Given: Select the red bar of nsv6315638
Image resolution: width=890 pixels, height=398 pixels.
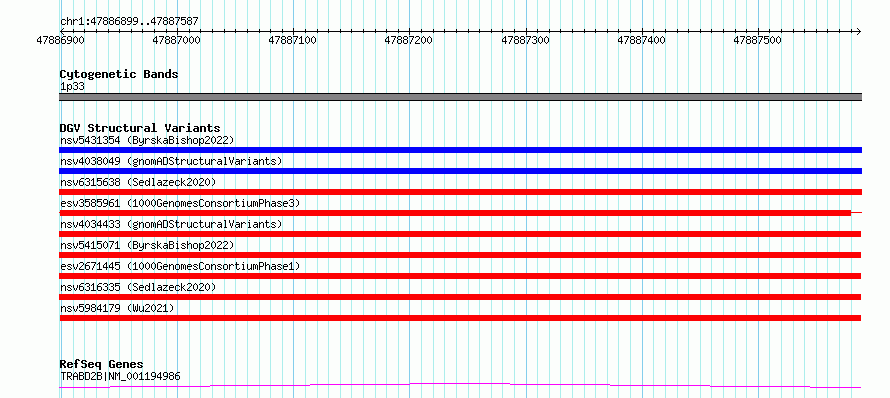Looking at the screenshot, I should tap(460, 192).
